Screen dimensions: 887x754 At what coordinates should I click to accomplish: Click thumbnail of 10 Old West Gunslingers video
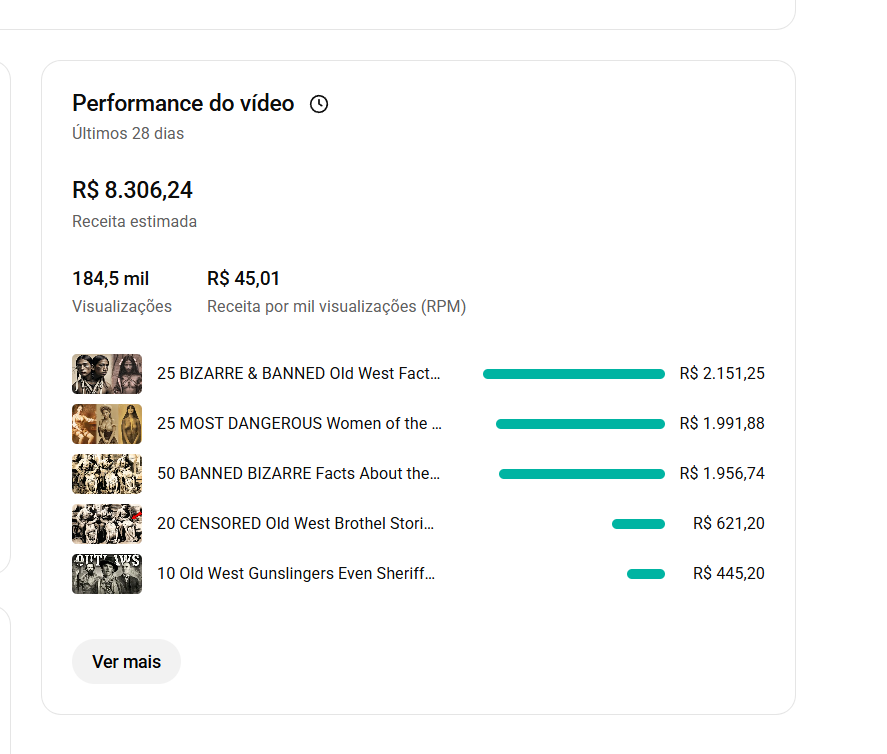(107, 574)
